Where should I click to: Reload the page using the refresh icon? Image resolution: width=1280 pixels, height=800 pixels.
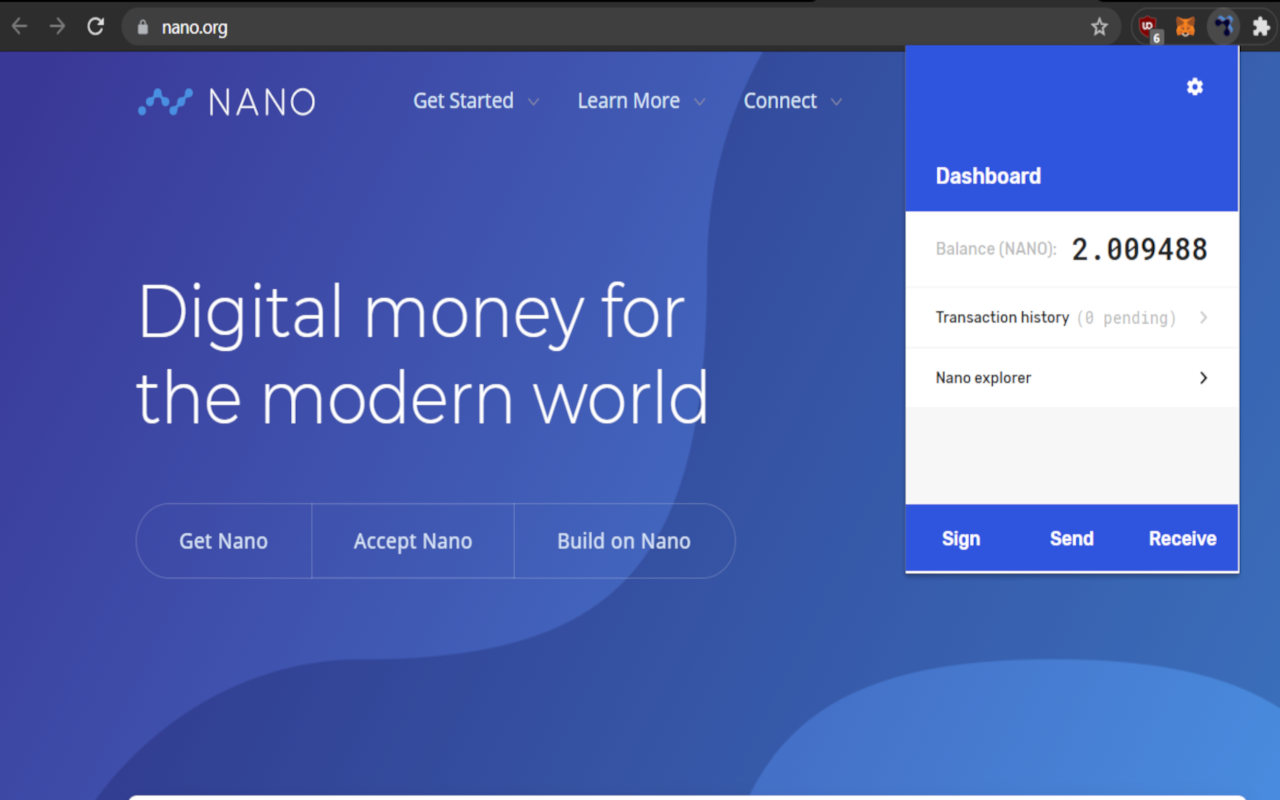(95, 26)
